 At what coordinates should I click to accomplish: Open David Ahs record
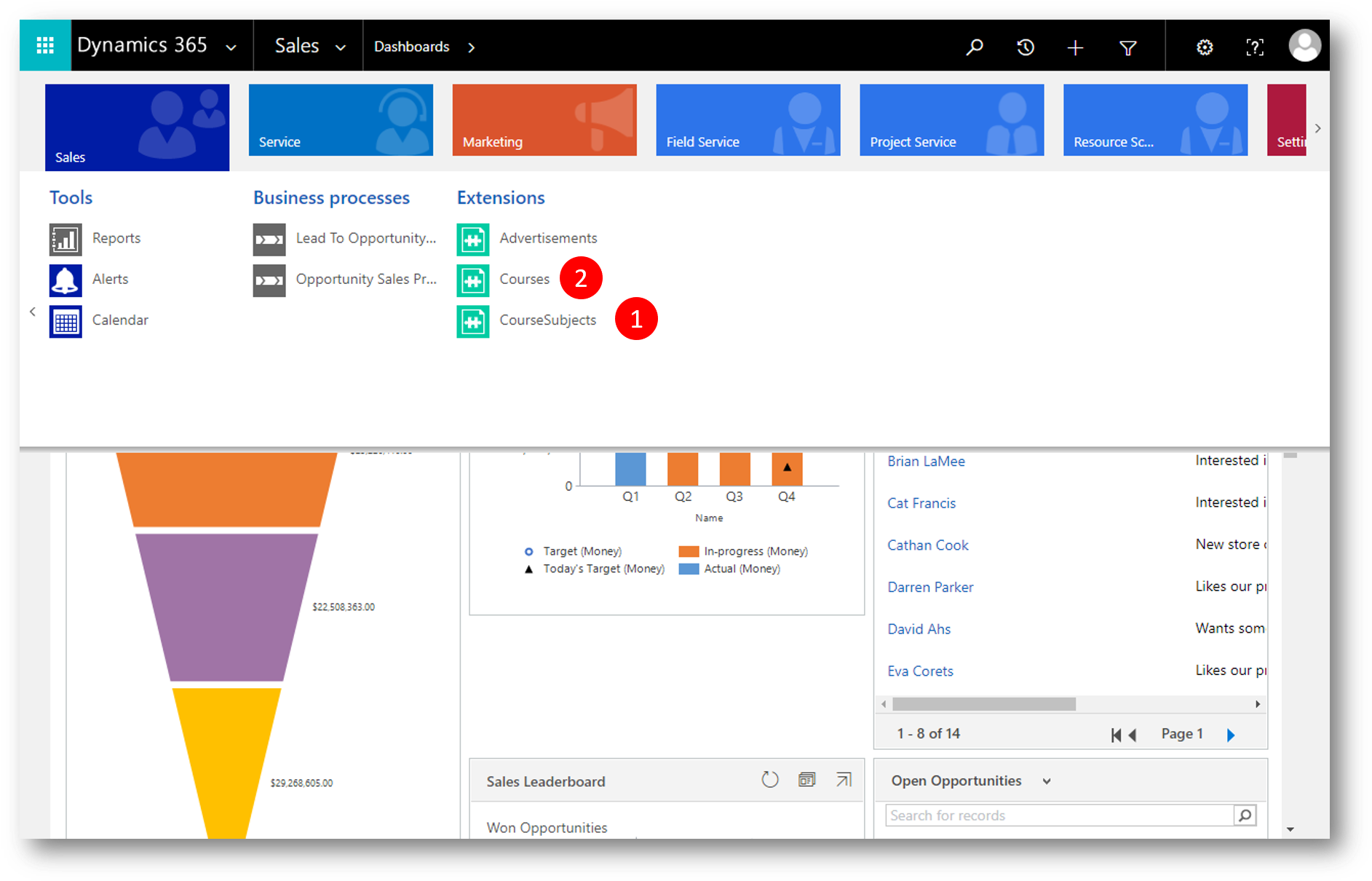click(919, 629)
